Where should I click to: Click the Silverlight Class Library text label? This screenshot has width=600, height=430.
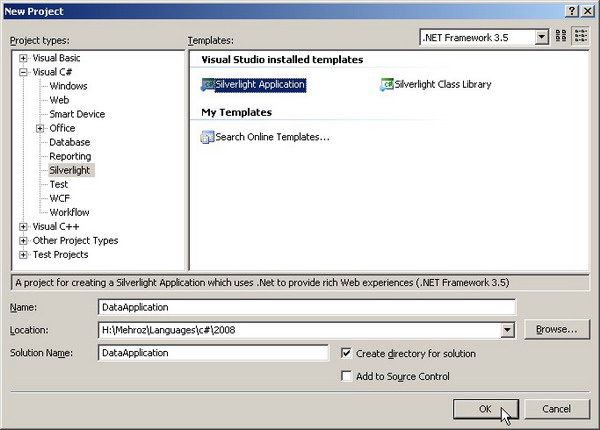pos(443,85)
